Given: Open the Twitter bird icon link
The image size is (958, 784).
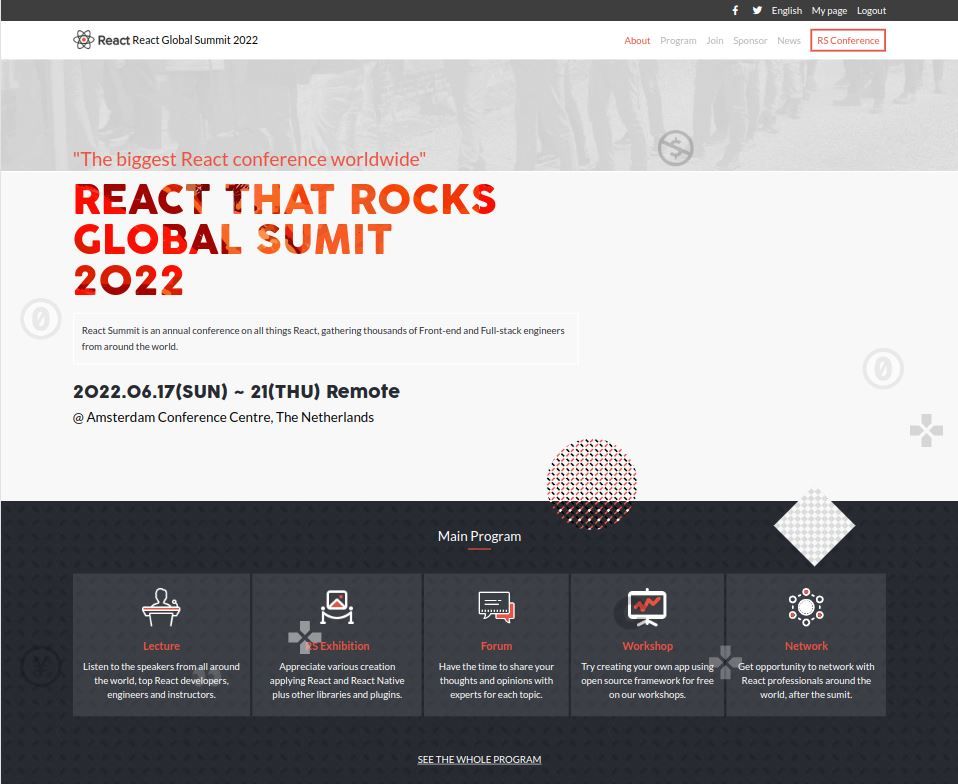Looking at the screenshot, I should click(757, 10).
